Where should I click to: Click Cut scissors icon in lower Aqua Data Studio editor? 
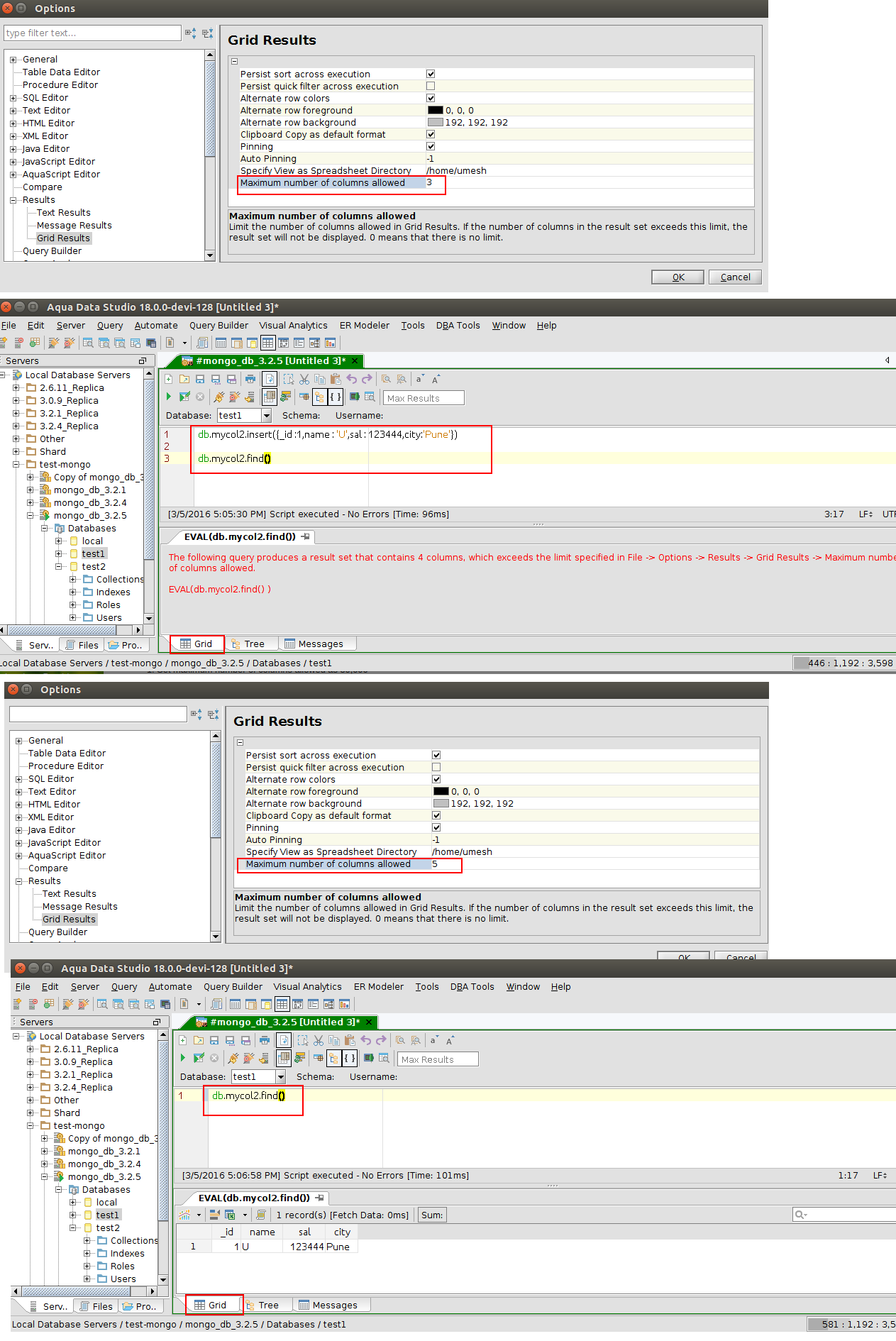[319, 1041]
